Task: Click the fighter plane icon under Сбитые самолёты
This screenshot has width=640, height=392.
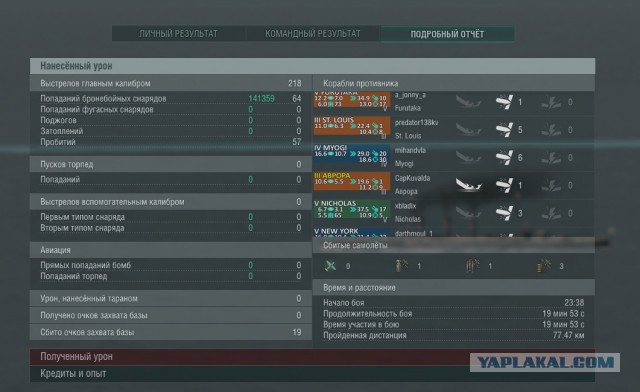Action: point(330,266)
